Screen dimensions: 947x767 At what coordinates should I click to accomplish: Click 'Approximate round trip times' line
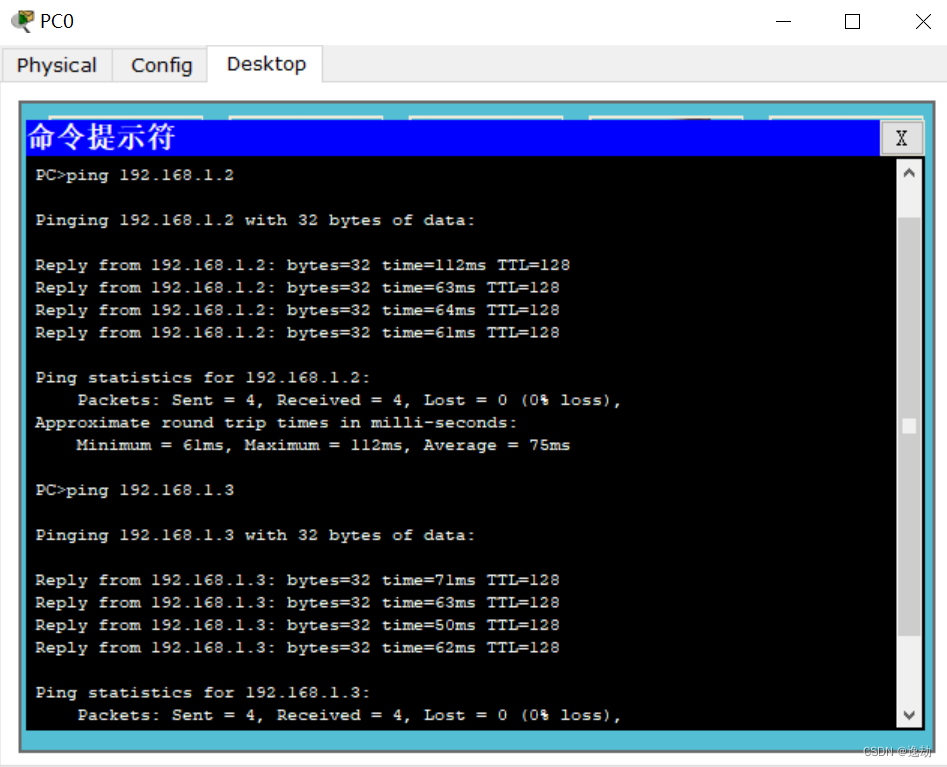click(x=276, y=423)
